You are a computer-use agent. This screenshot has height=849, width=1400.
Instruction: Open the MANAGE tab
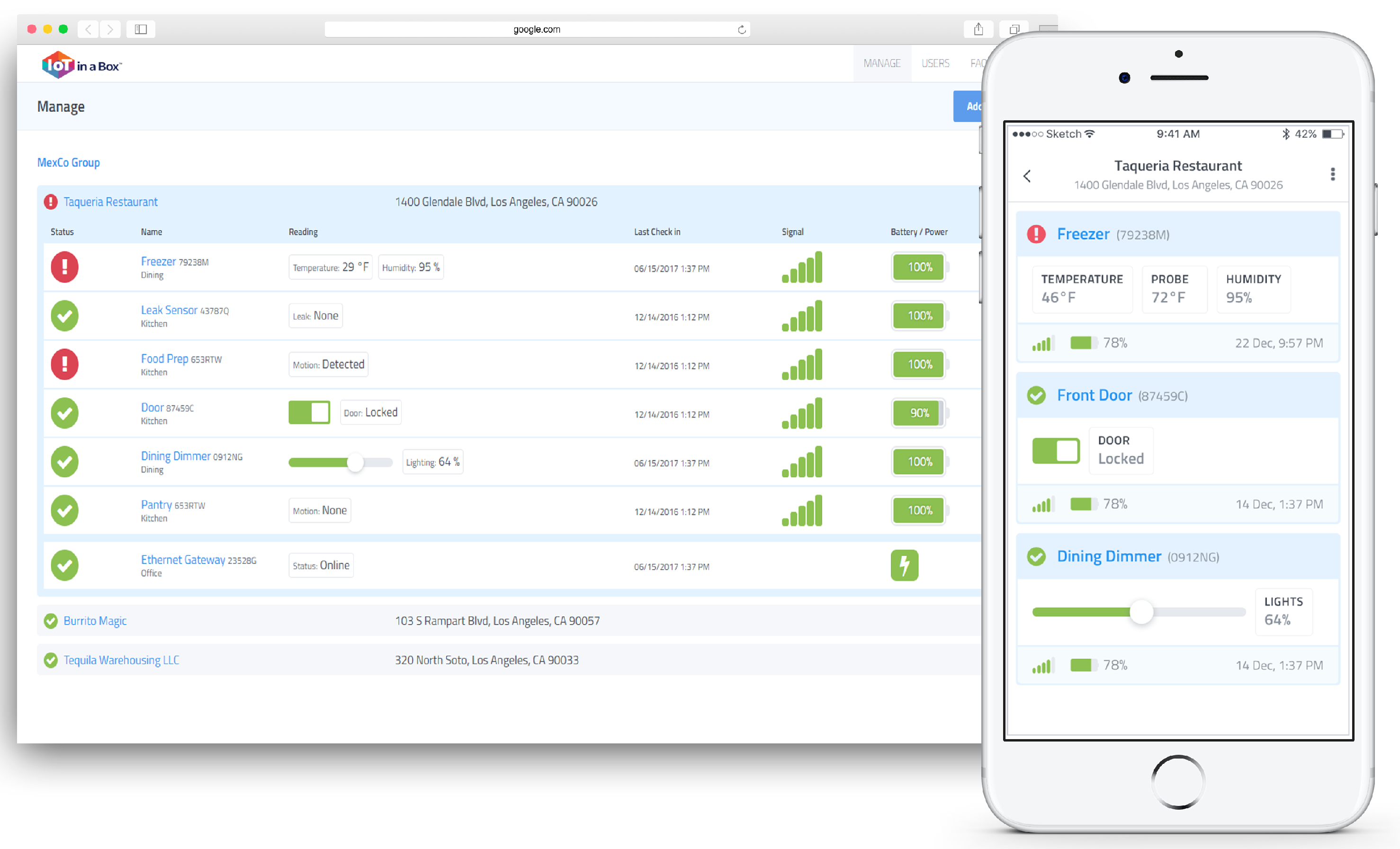coord(881,63)
